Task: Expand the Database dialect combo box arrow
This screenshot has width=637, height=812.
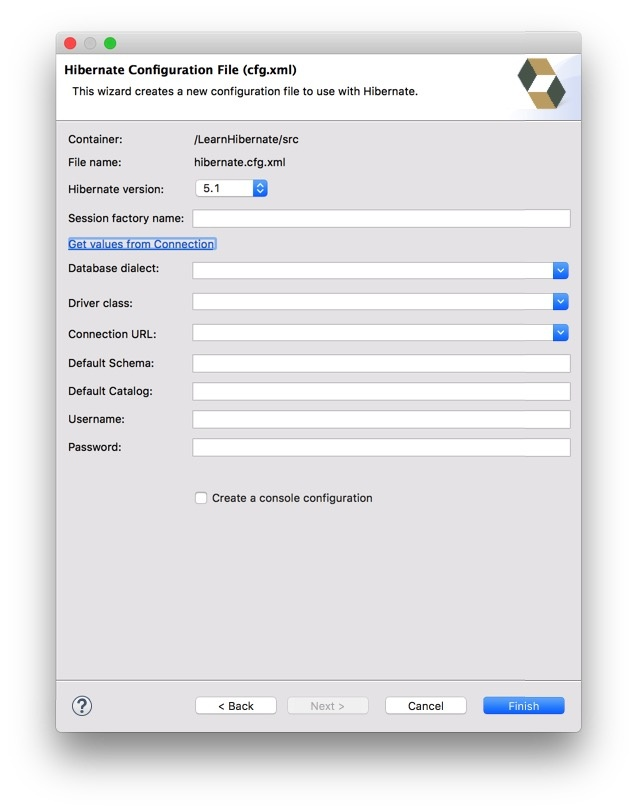Action: coord(560,270)
